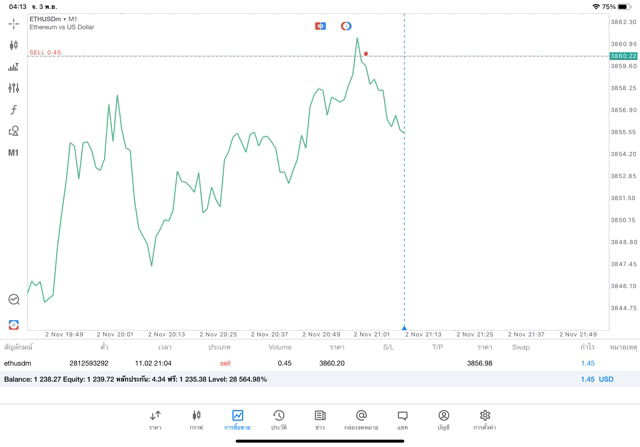640x447 pixels.
Task: Open the History tab clock icon
Action: click(x=279, y=418)
